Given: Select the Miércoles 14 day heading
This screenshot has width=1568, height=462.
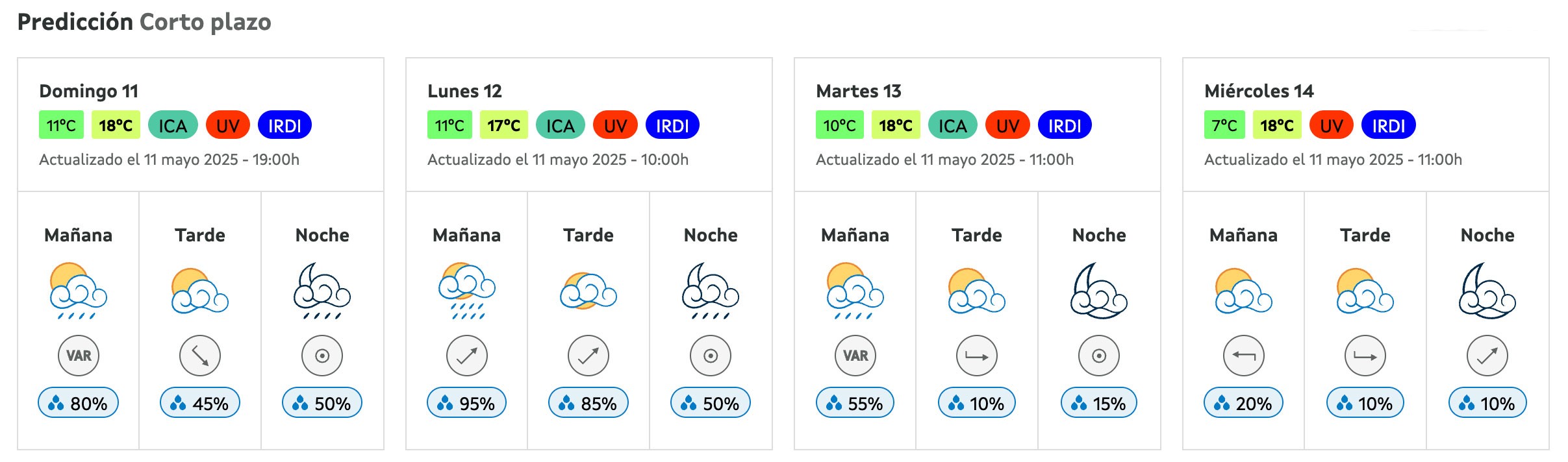Looking at the screenshot, I should pos(1259,91).
